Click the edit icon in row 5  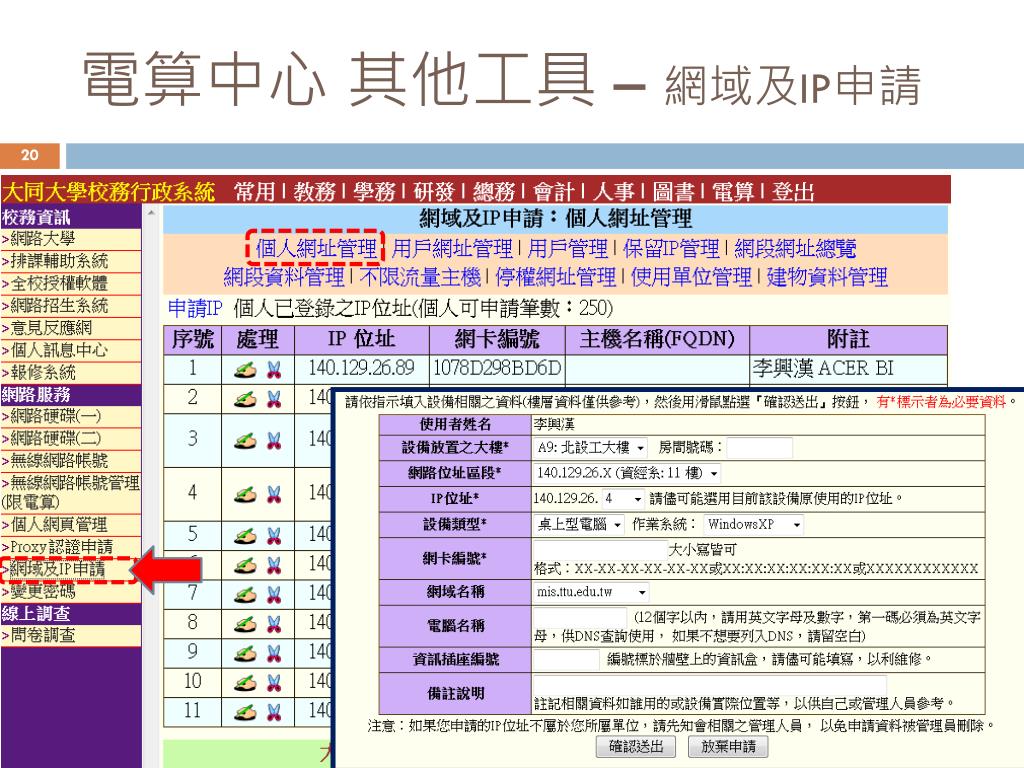point(246,536)
